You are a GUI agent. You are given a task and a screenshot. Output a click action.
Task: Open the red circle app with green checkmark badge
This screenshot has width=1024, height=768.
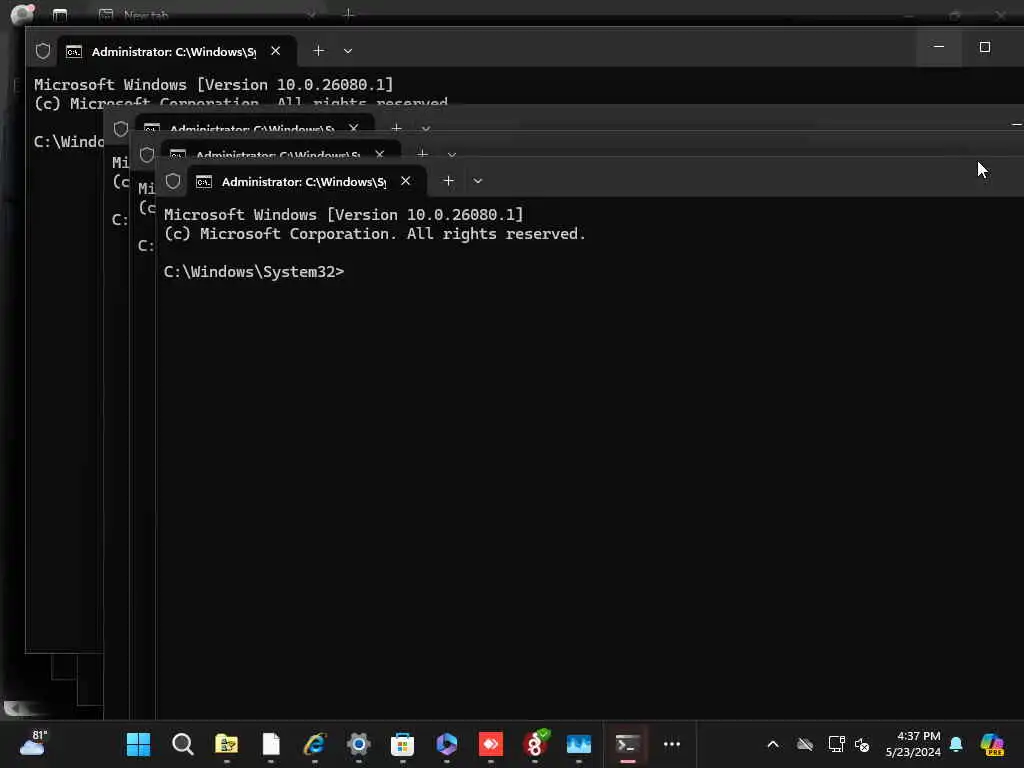535,744
